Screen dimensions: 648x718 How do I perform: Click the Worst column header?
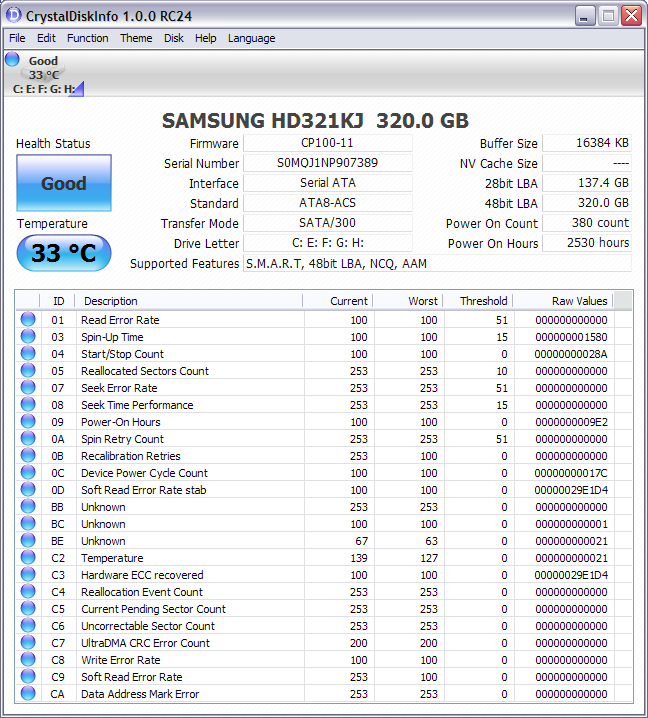point(408,301)
